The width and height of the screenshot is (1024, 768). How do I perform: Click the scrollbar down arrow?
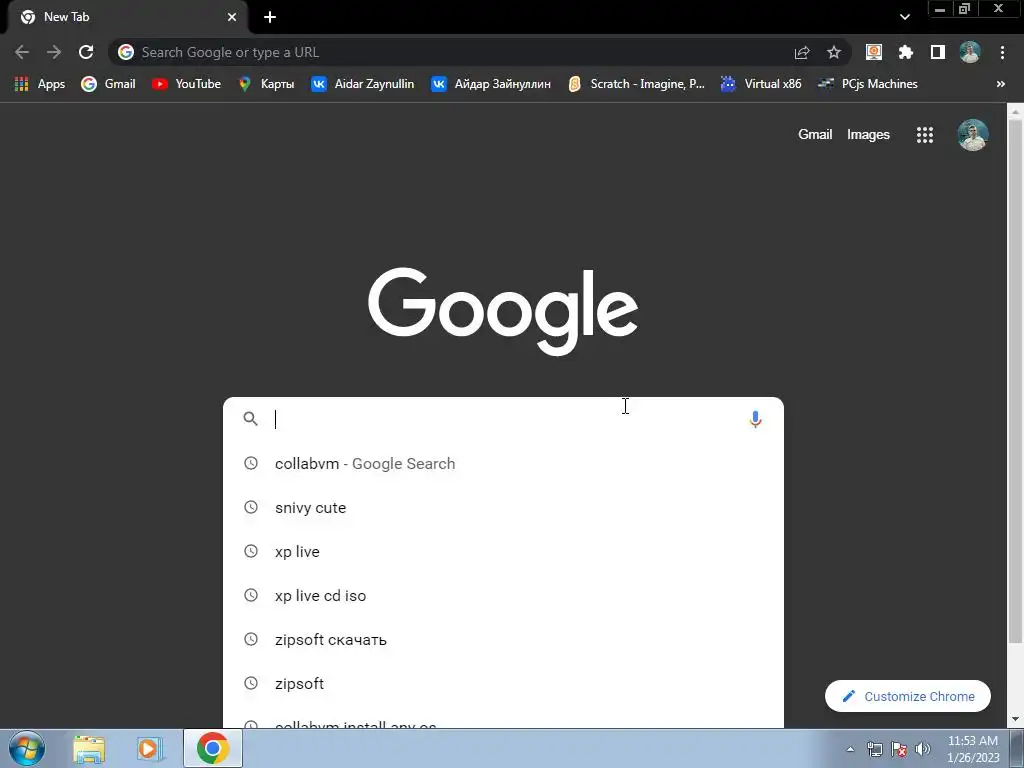[1015, 720]
